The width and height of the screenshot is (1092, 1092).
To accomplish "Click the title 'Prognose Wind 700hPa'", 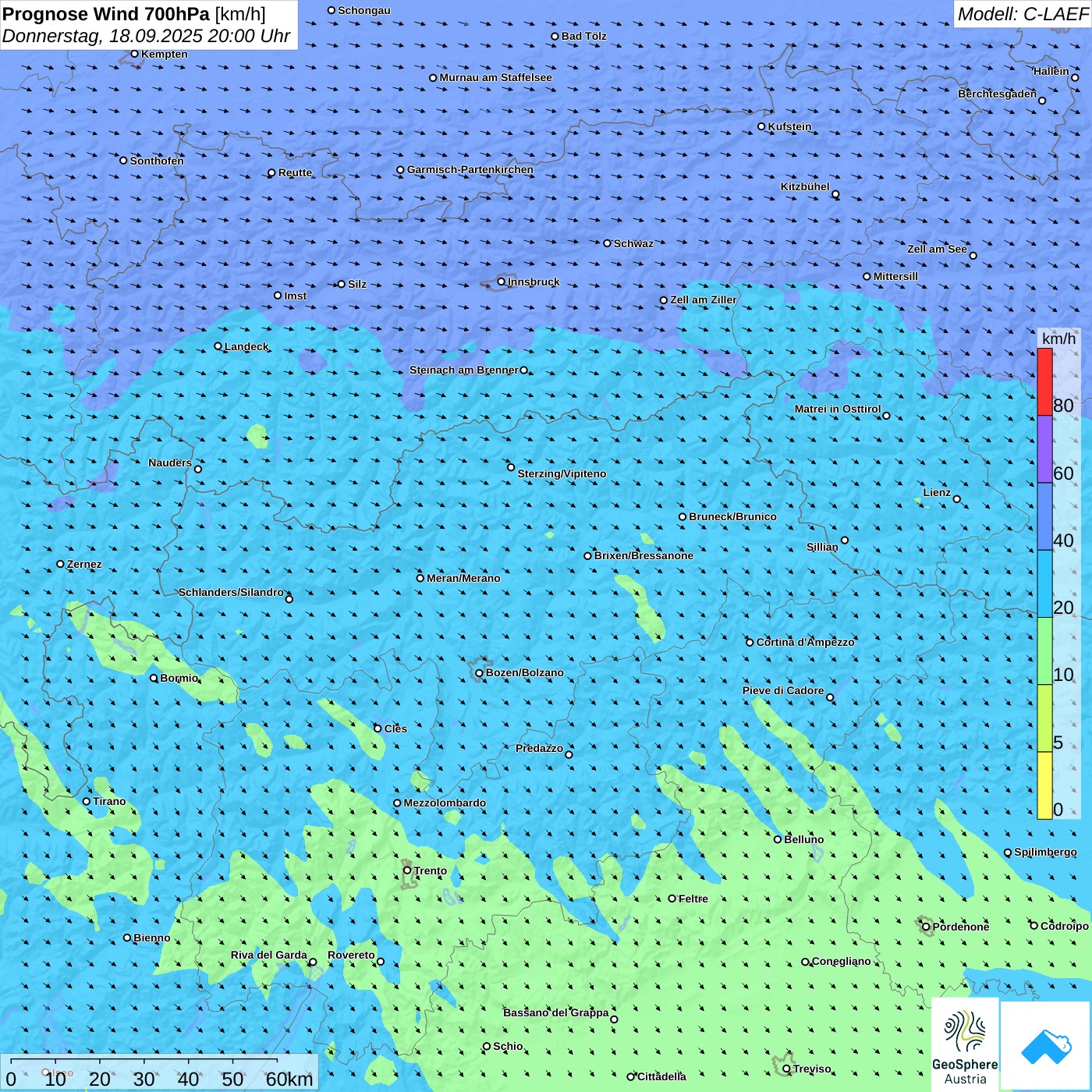I will pyautogui.click(x=106, y=14).
